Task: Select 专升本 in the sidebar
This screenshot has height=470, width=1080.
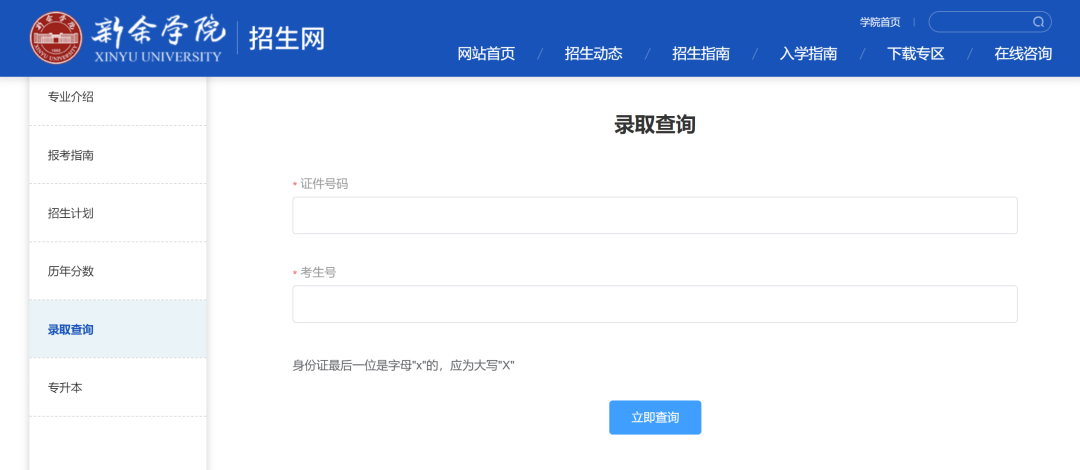Action: tap(118, 387)
